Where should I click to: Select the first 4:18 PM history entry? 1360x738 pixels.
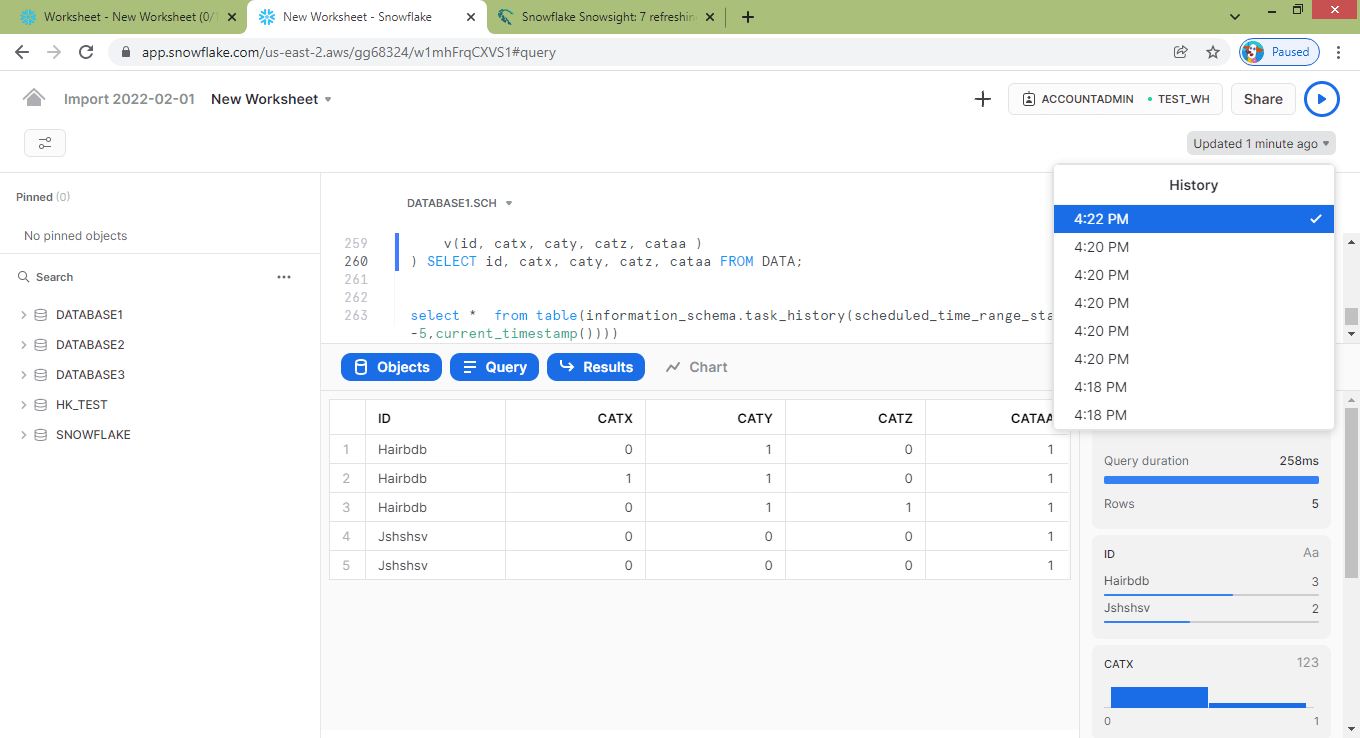[1194, 387]
